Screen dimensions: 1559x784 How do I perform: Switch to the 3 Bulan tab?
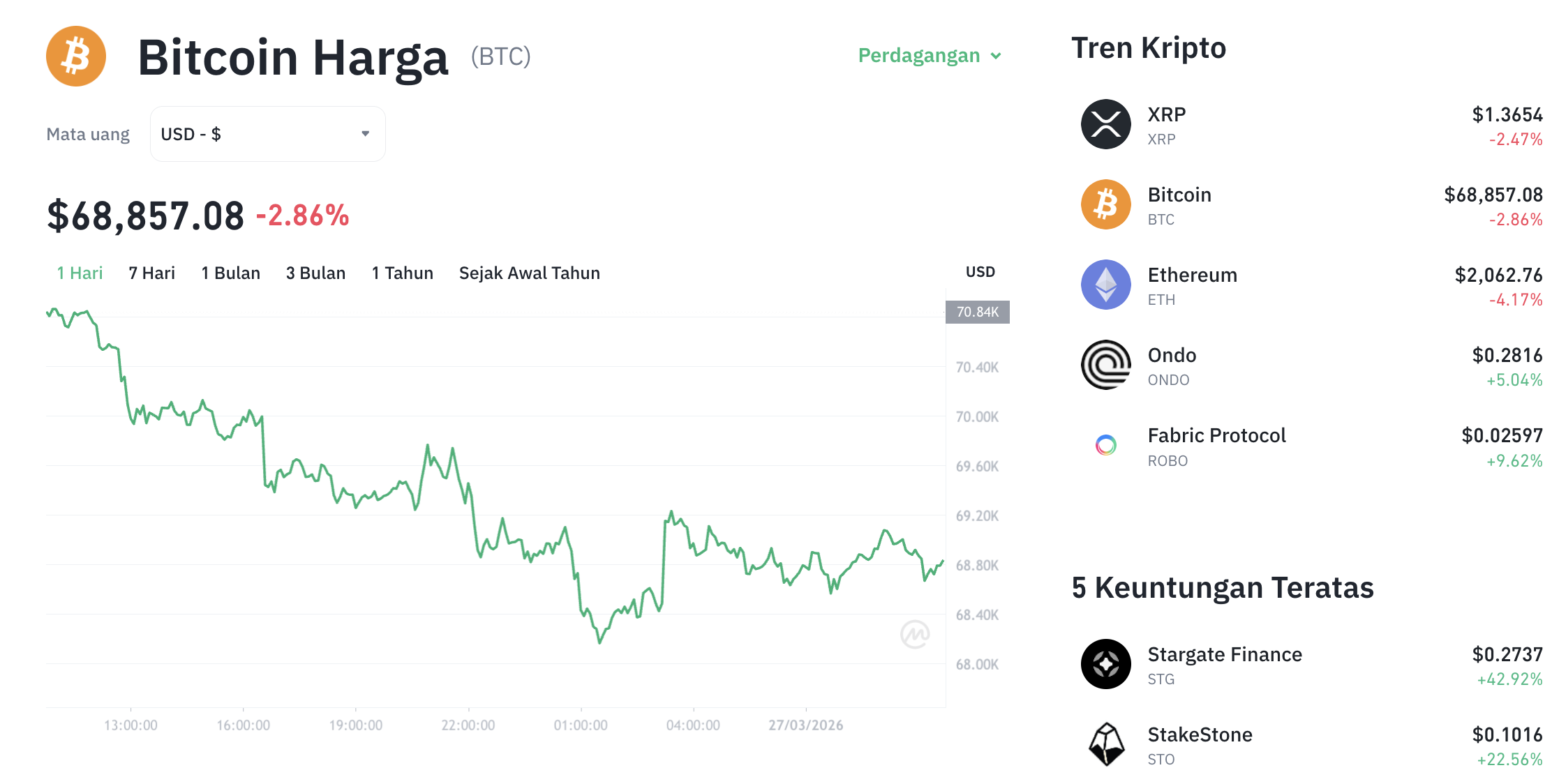(x=315, y=273)
